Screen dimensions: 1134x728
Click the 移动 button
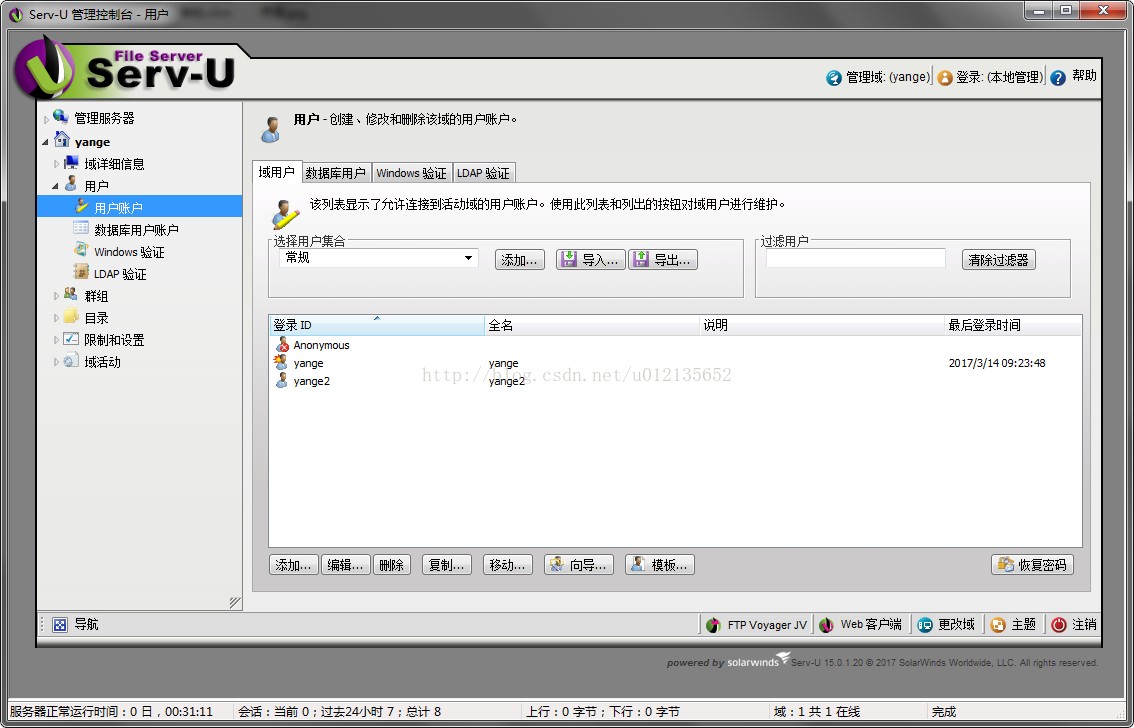tap(507, 565)
